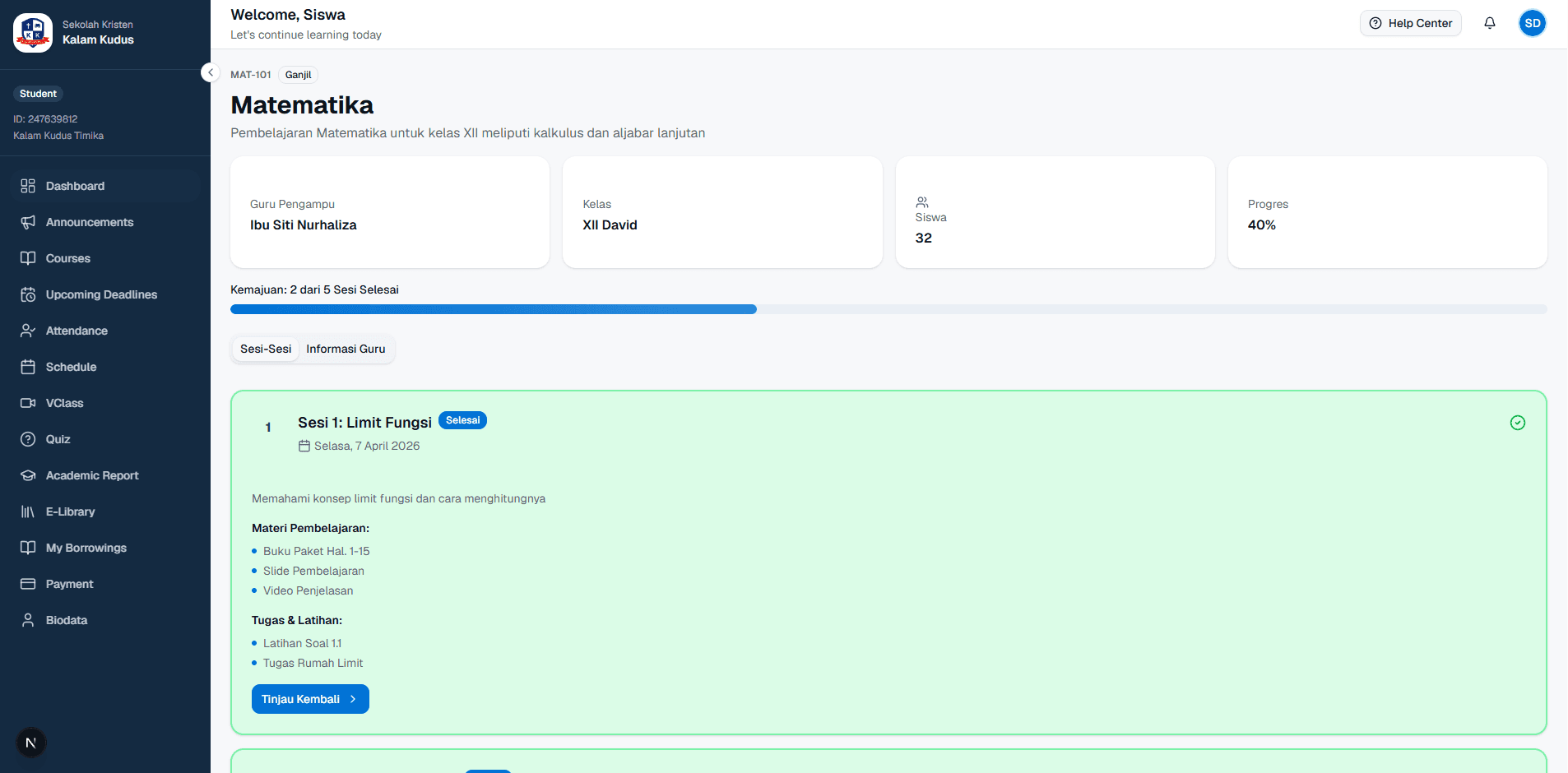The image size is (1568, 773).
Task: Switch to Informasi Guru tab
Action: coord(346,349)
